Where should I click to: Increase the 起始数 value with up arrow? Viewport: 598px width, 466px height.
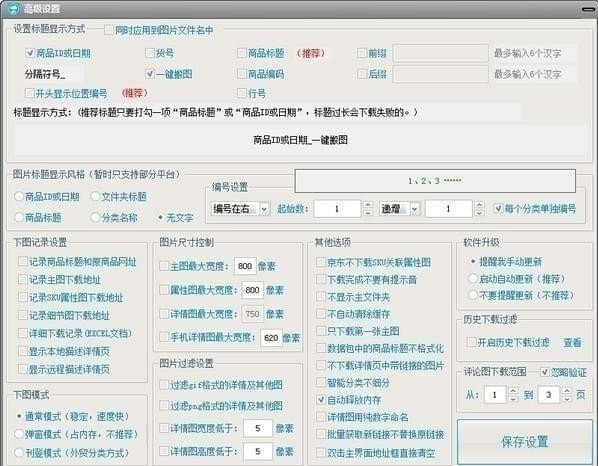[368, 205]
